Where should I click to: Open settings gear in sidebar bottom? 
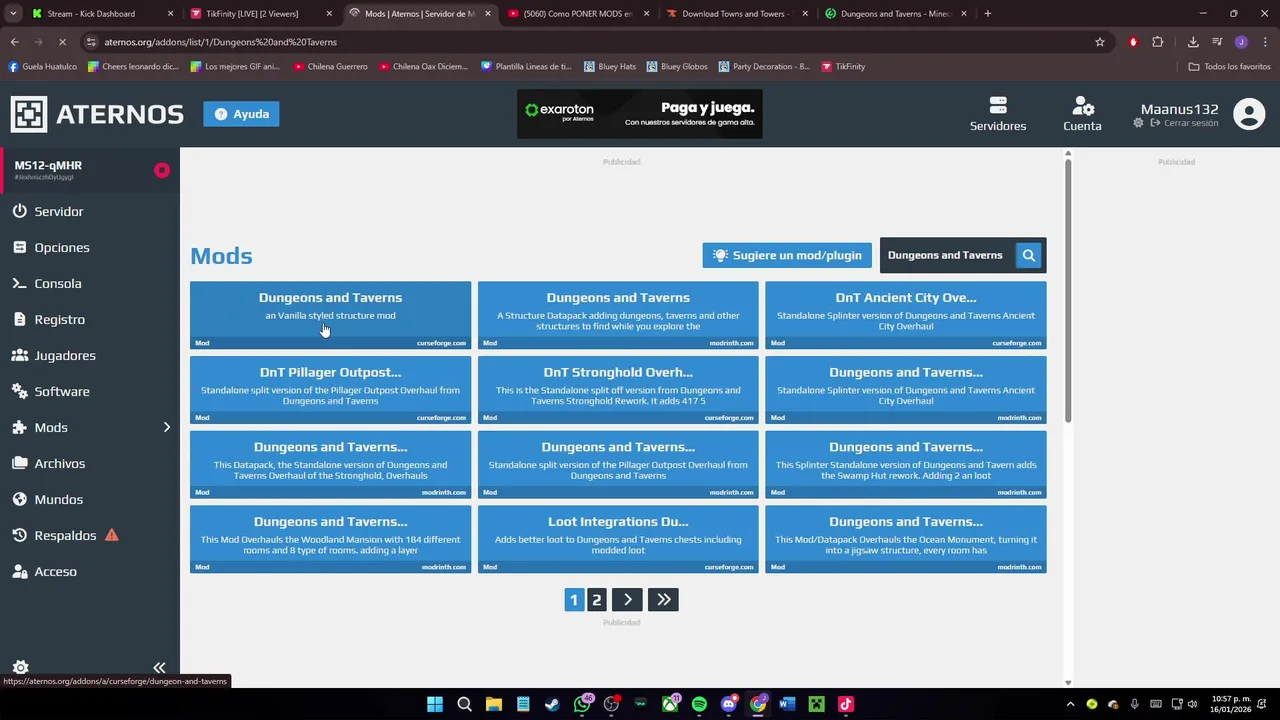coord(20,667)
